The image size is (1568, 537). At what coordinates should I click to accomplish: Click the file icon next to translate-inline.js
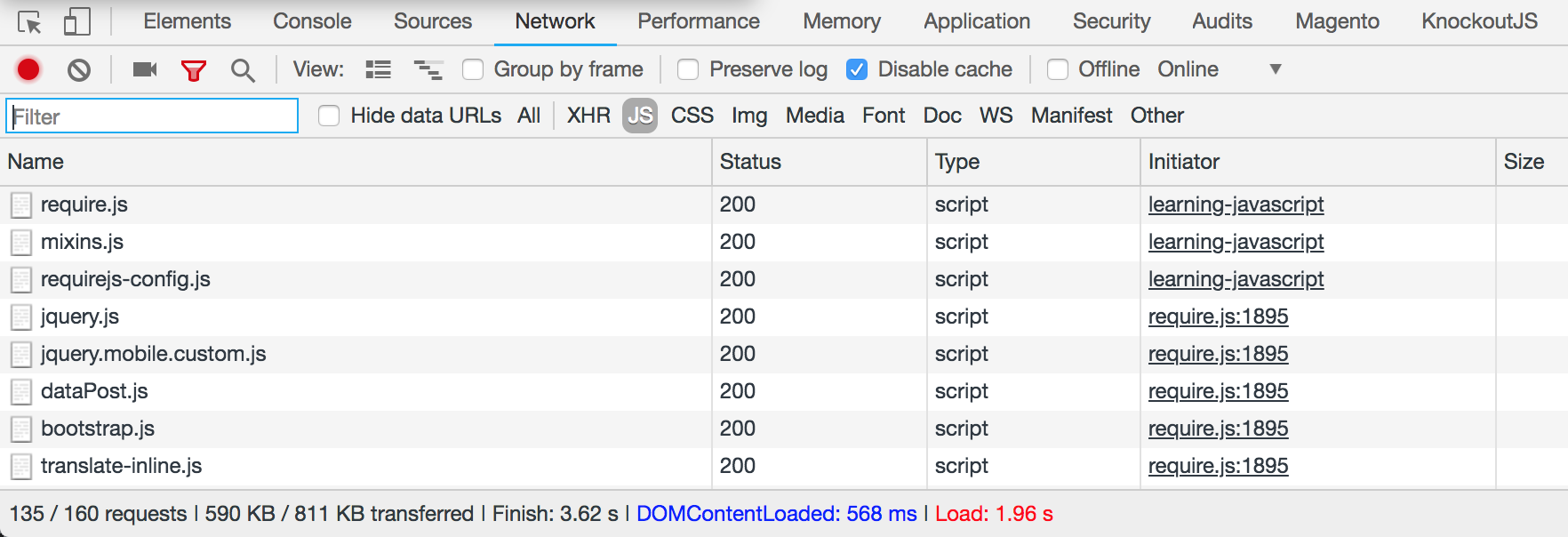[x=21, y=467]
